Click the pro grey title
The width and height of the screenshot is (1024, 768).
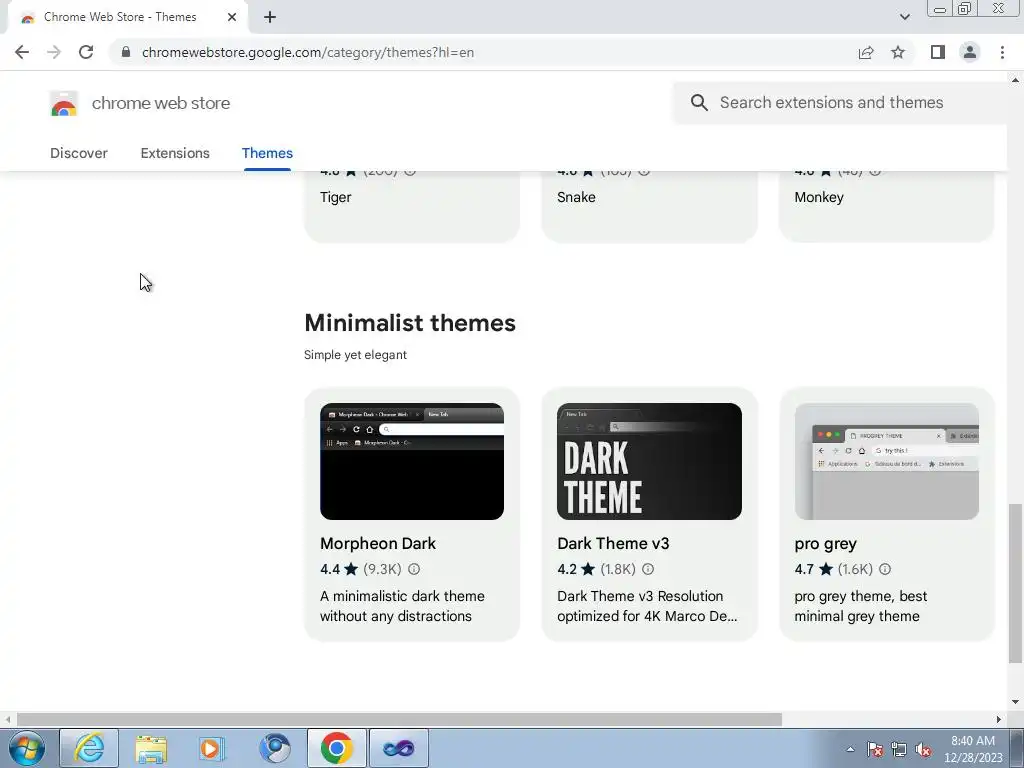point(825,544)
